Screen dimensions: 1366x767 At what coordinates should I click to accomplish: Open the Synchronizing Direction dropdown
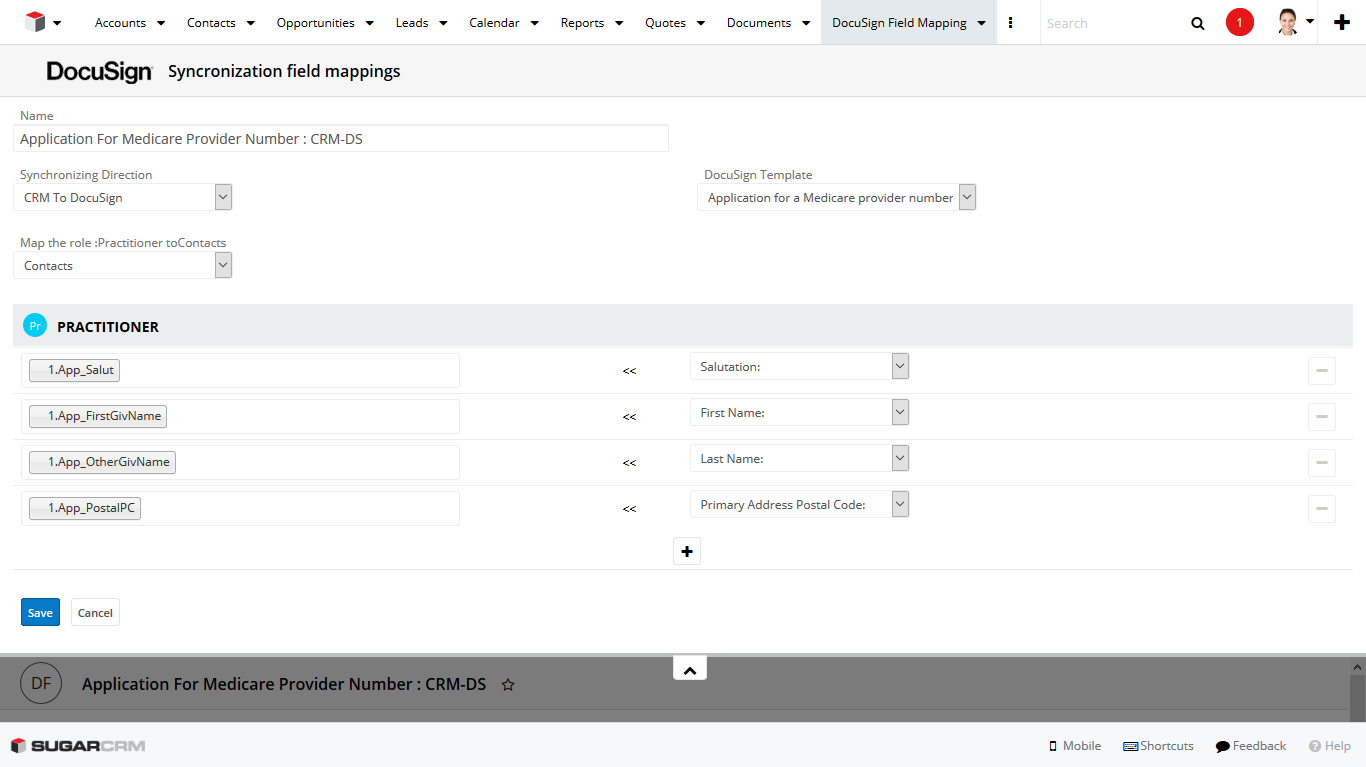[x=123, y=197]
